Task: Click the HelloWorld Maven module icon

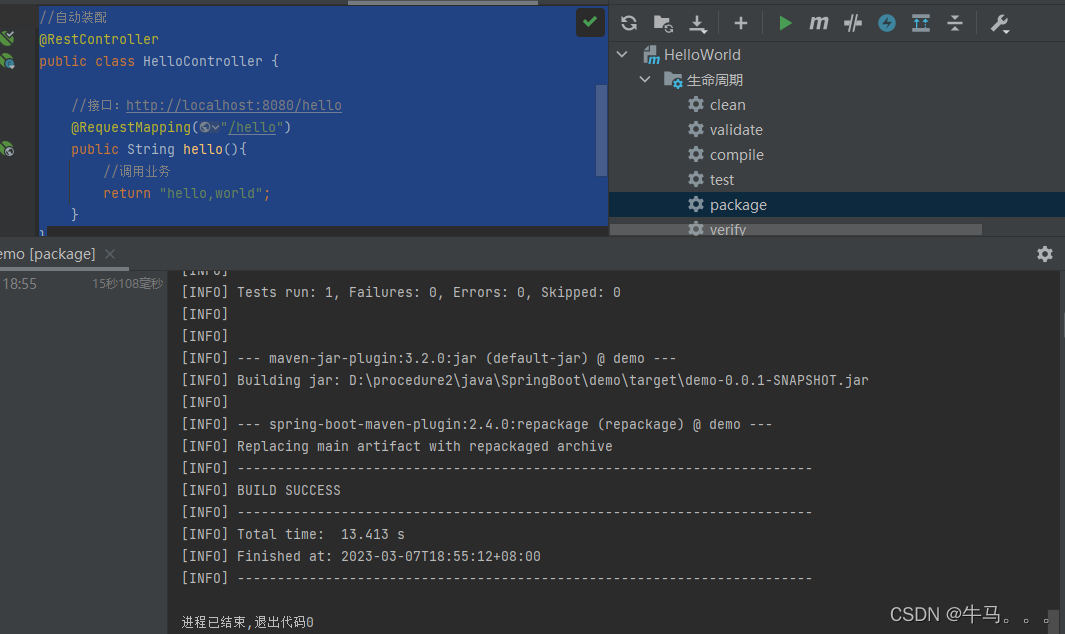Action: coord(651,54)
